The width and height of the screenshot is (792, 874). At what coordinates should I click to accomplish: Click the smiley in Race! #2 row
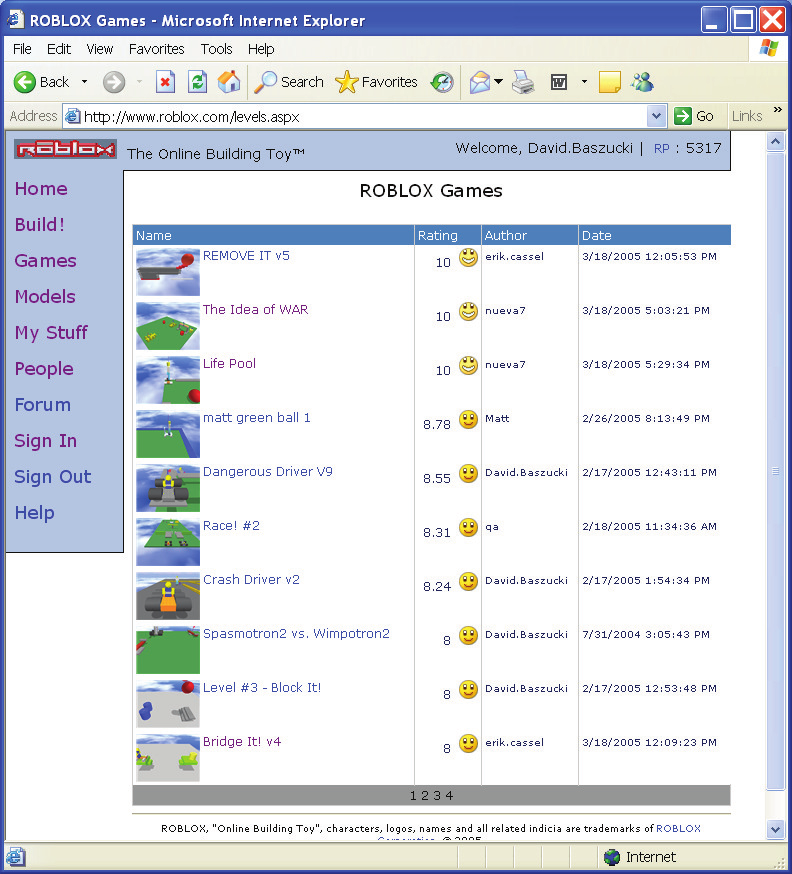pos(468,527)
